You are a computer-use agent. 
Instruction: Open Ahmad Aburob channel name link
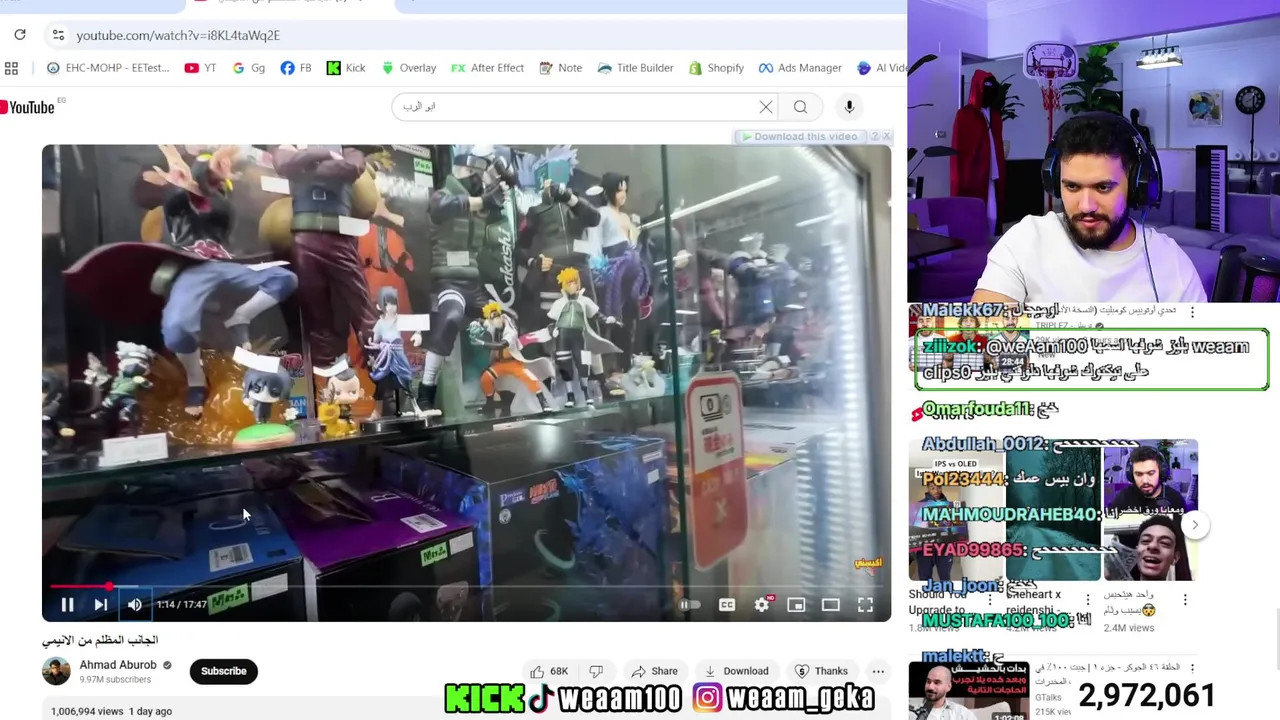pyautogui.click(x=118, y=665)
